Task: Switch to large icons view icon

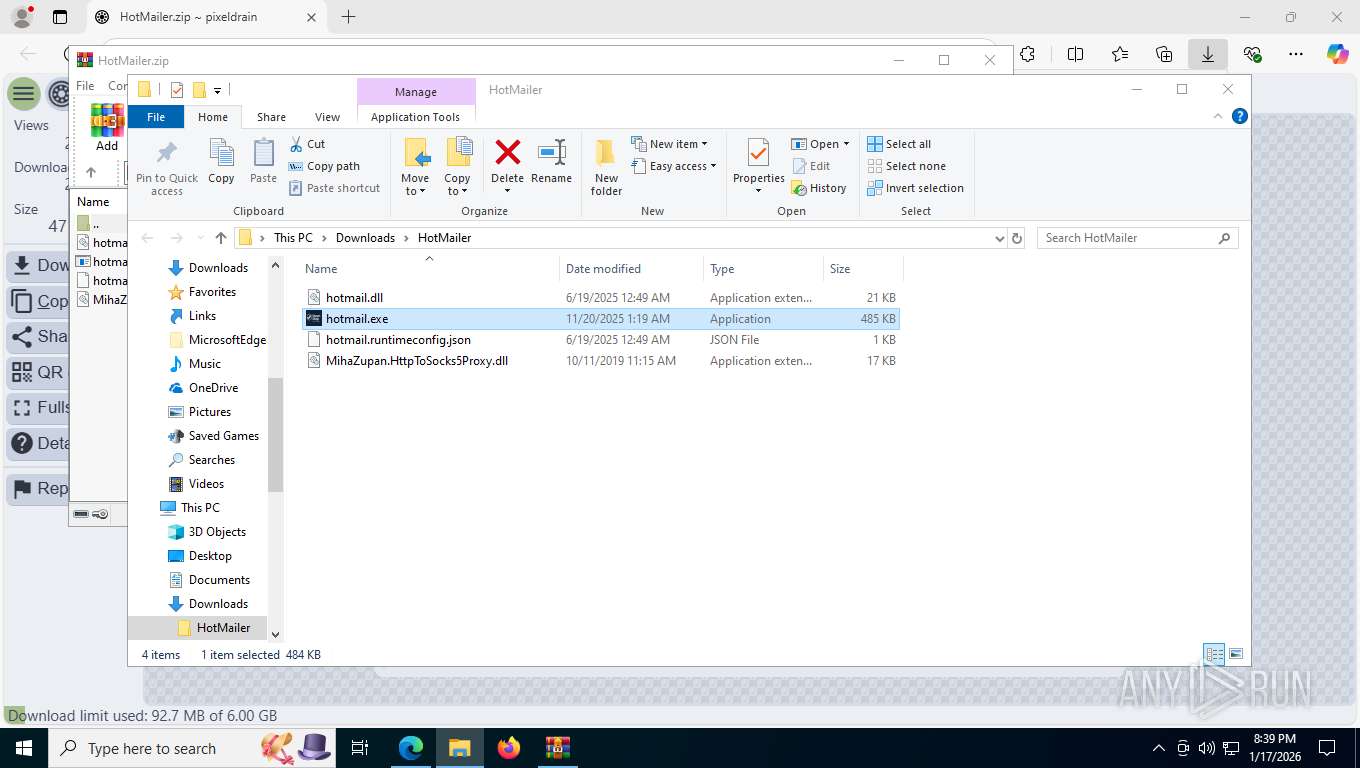Action: tap(1236, 654)
